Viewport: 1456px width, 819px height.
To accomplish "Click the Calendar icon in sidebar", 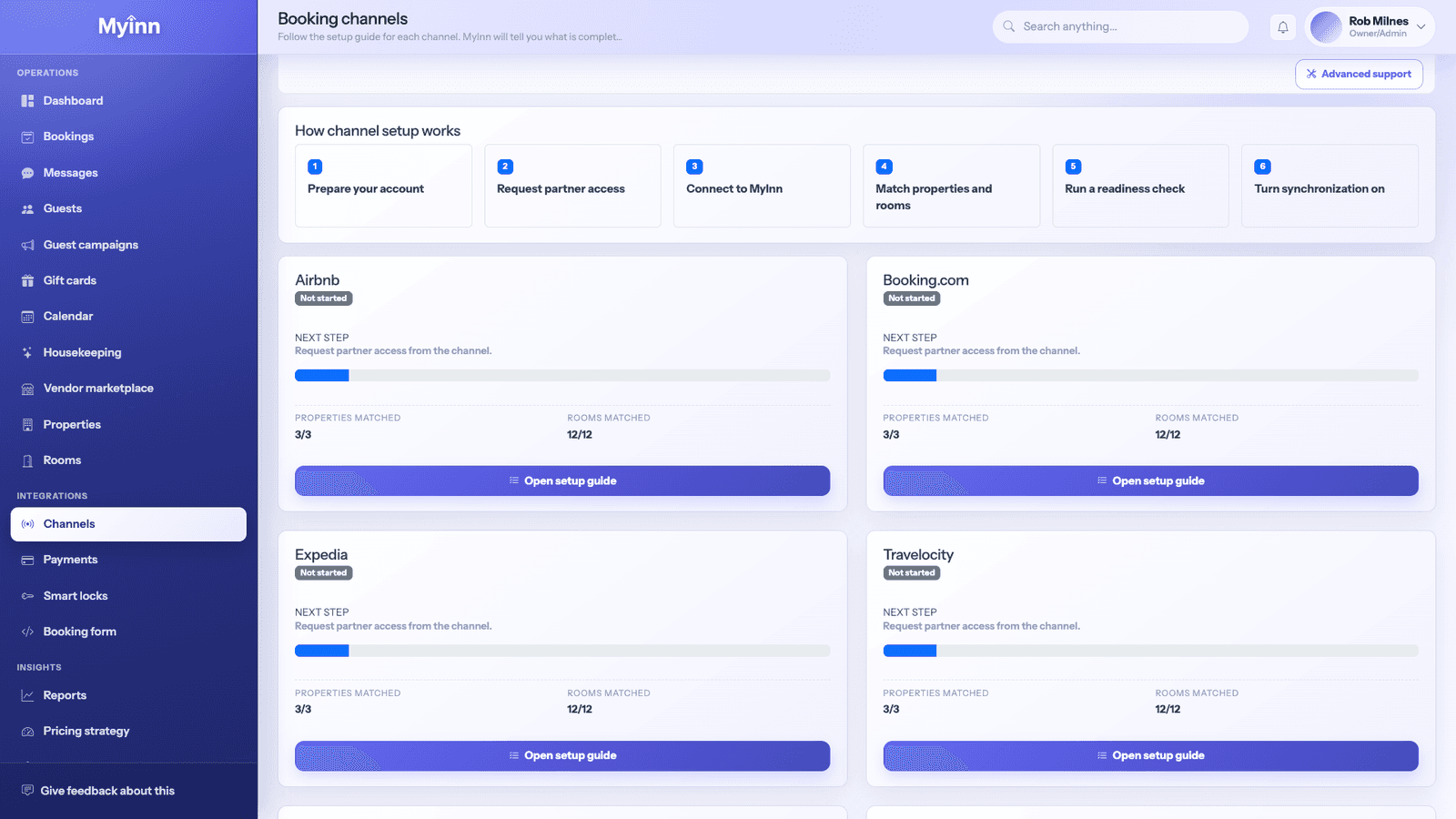I will pos(27,317).
